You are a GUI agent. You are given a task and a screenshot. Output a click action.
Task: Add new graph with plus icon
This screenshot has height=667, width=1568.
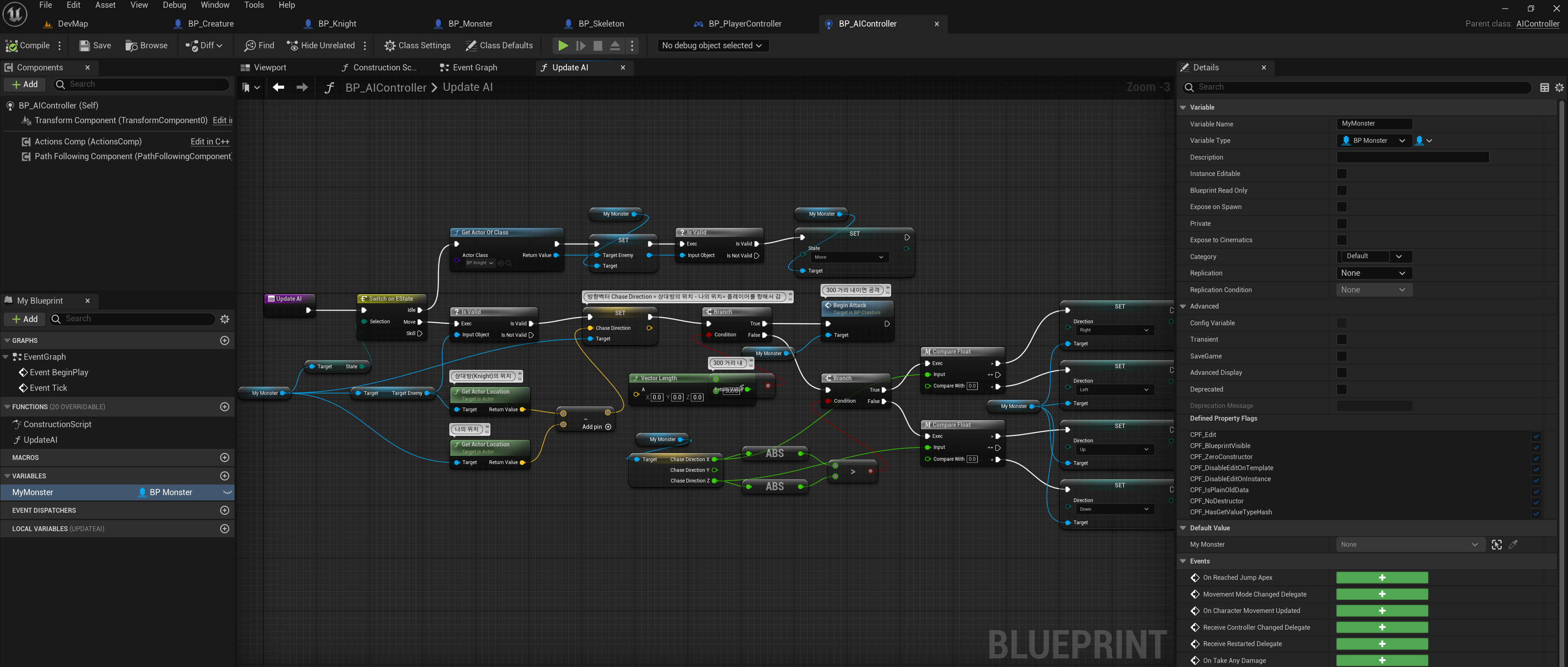(x=225, y=341)
